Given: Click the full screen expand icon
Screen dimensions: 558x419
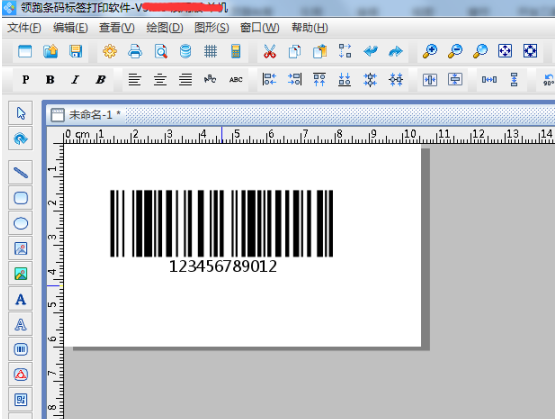Looking at the screenshot, I should (x=530, y=51).
